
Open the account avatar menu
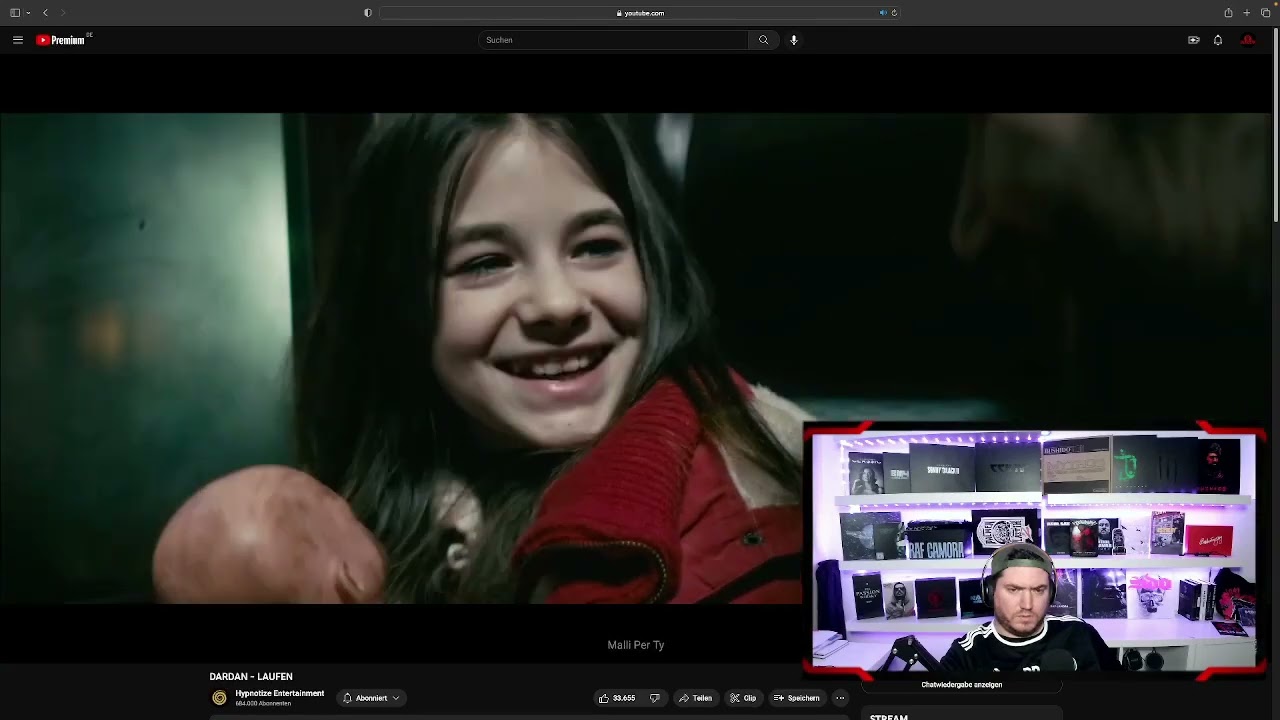coord(1248,40)
